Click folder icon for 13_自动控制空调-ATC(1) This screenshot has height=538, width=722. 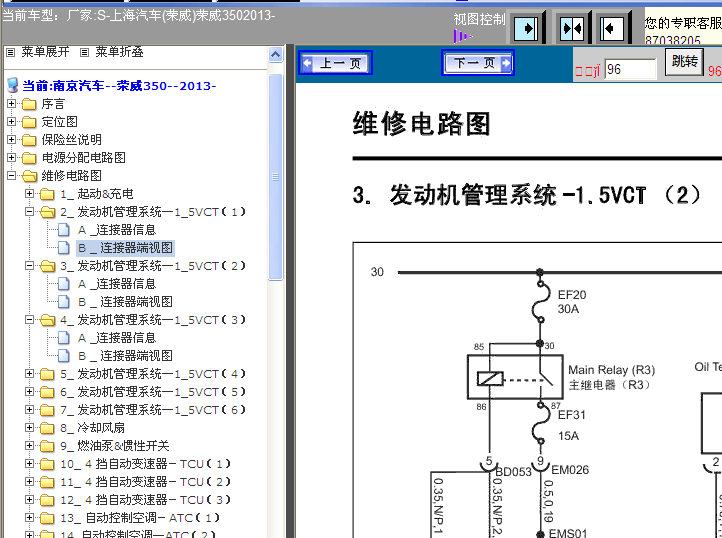47,518
